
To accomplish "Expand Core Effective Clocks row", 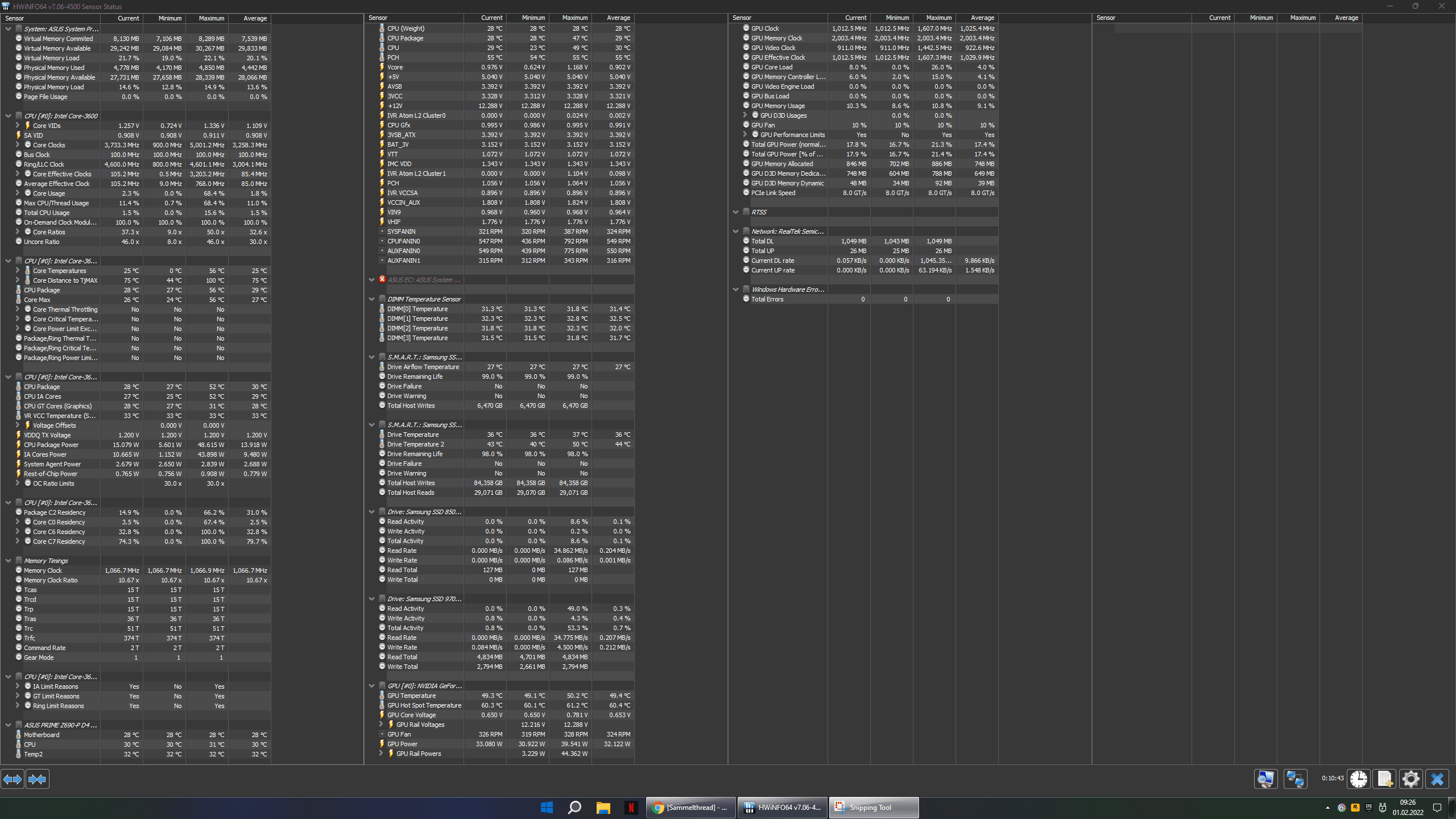I will [18, 174].
